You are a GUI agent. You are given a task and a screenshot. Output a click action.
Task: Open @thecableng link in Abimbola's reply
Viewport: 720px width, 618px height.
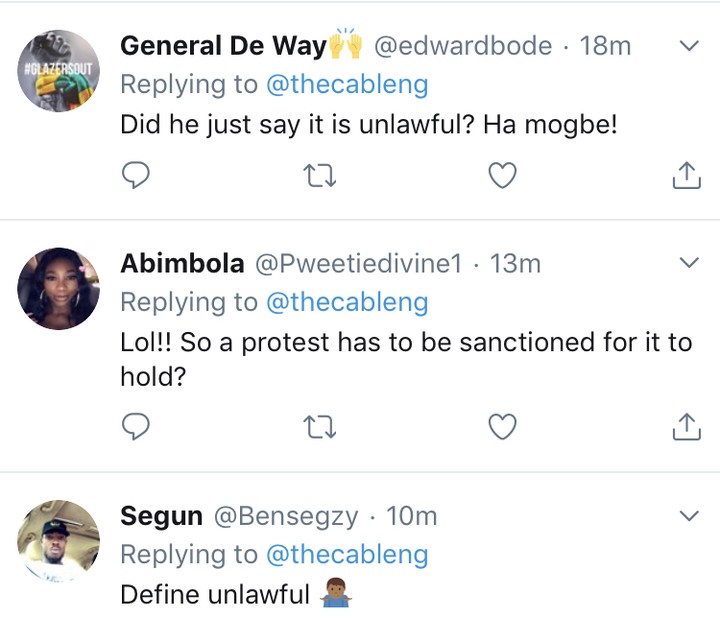[346, 302]
